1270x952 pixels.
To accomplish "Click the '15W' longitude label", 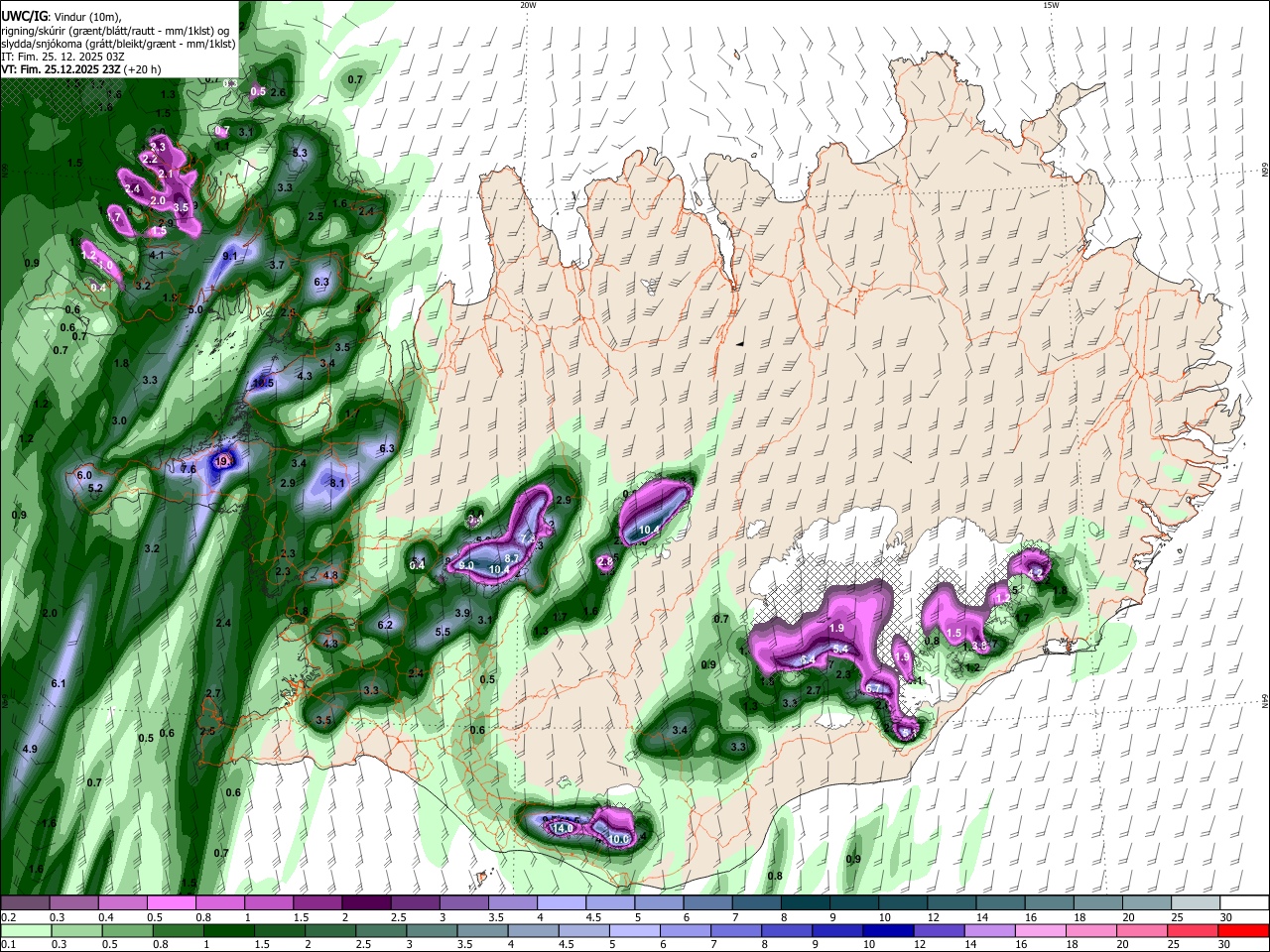I will [x=1051, y=5].
